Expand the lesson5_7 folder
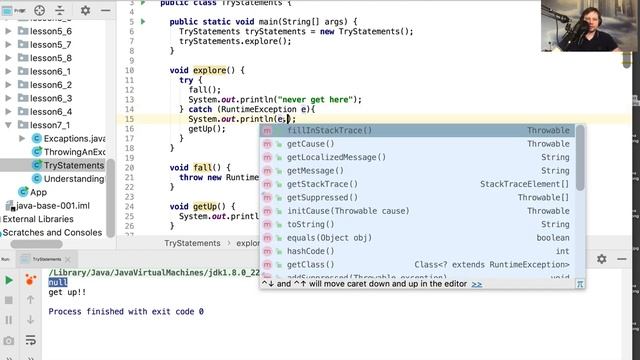This screenshot has height=360, width=640. point(8,44)
